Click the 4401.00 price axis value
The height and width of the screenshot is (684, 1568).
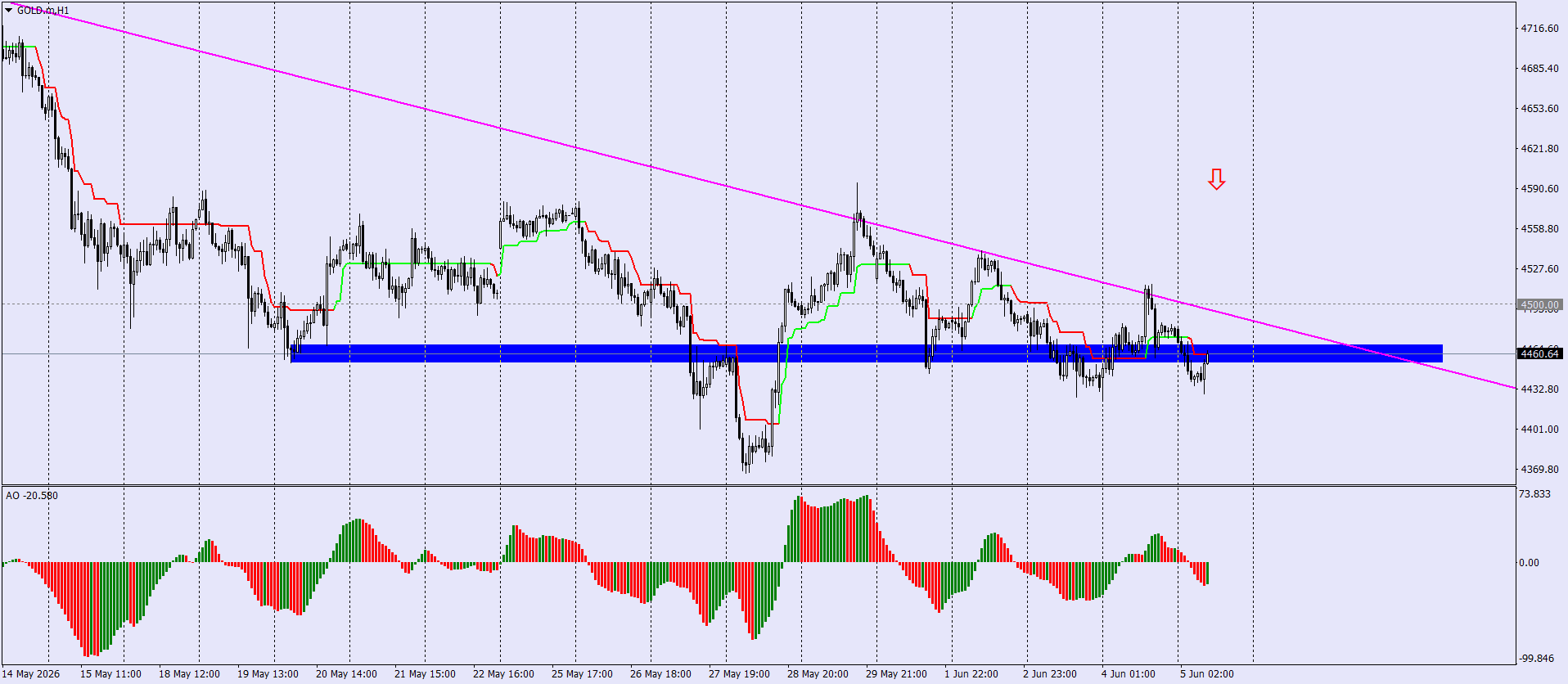pyautogui.click(x=1539, y=429)
